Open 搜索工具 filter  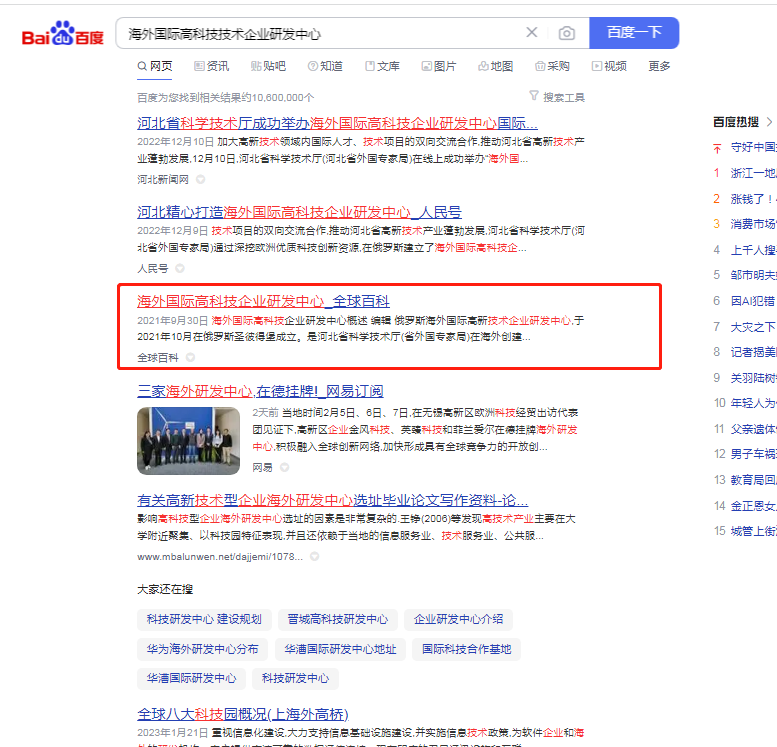[x=557, y=97]
